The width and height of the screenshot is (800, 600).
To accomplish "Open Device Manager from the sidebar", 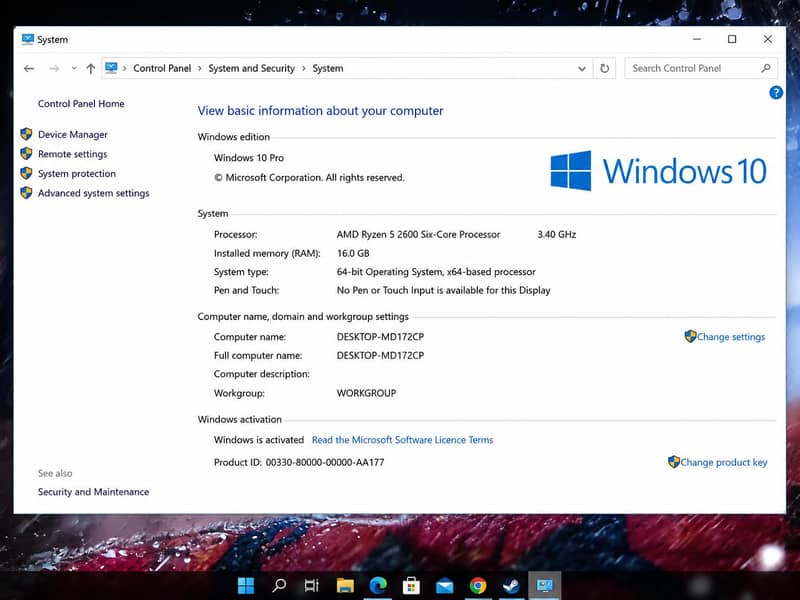I will 73,135.
